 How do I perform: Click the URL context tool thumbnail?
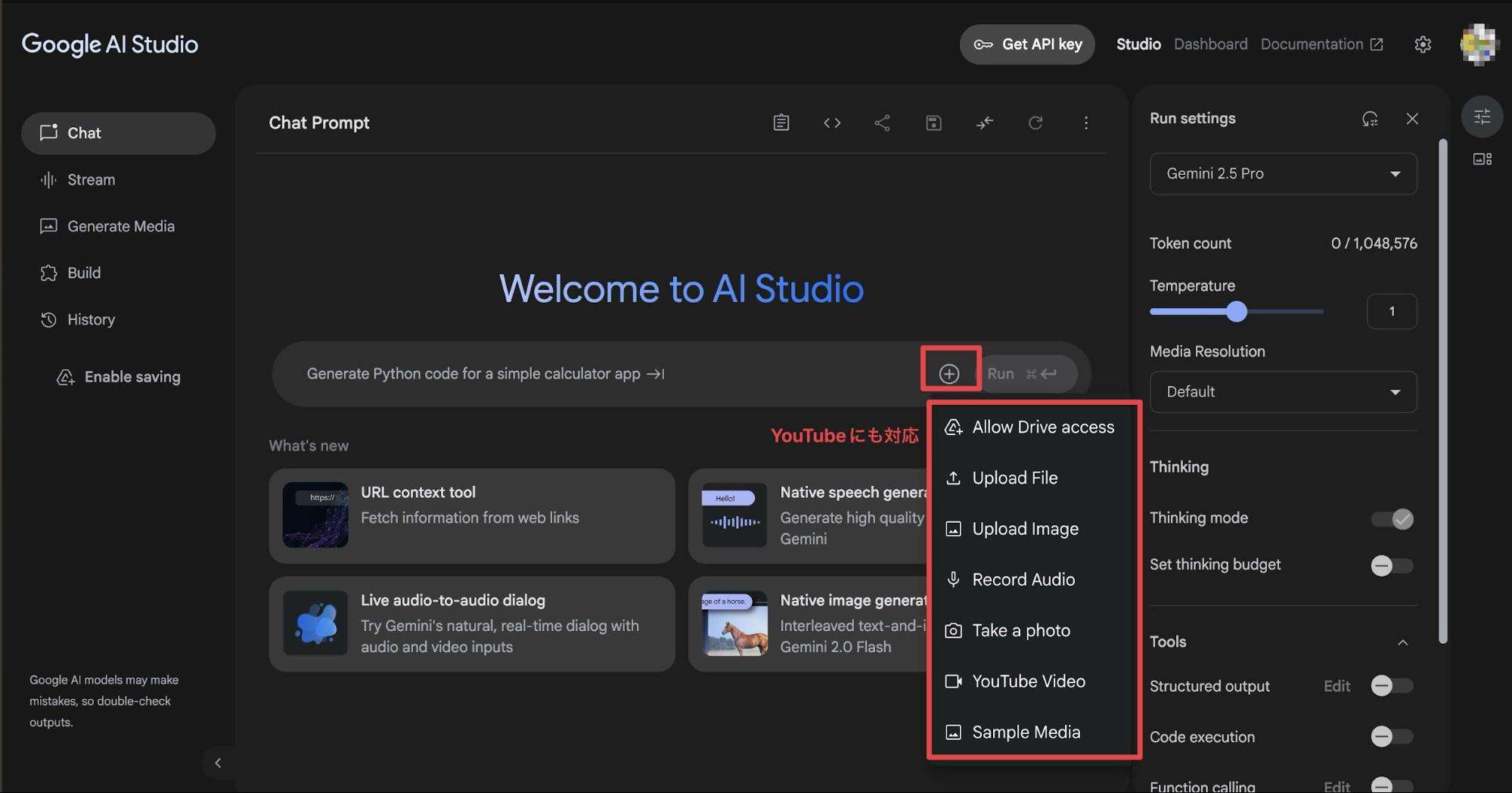(315, 515)
